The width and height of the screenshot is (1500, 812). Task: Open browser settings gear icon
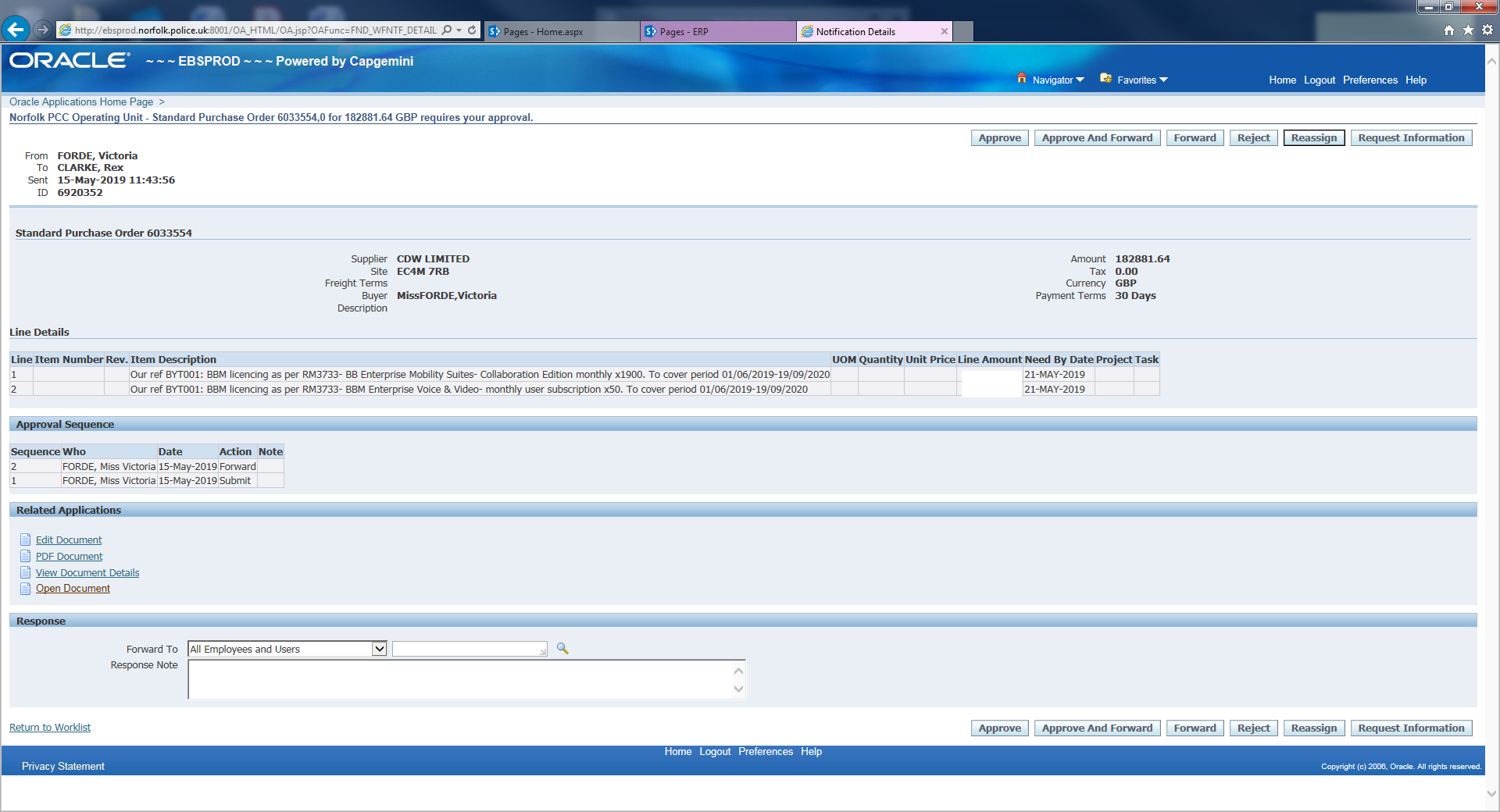[1487, 30]
